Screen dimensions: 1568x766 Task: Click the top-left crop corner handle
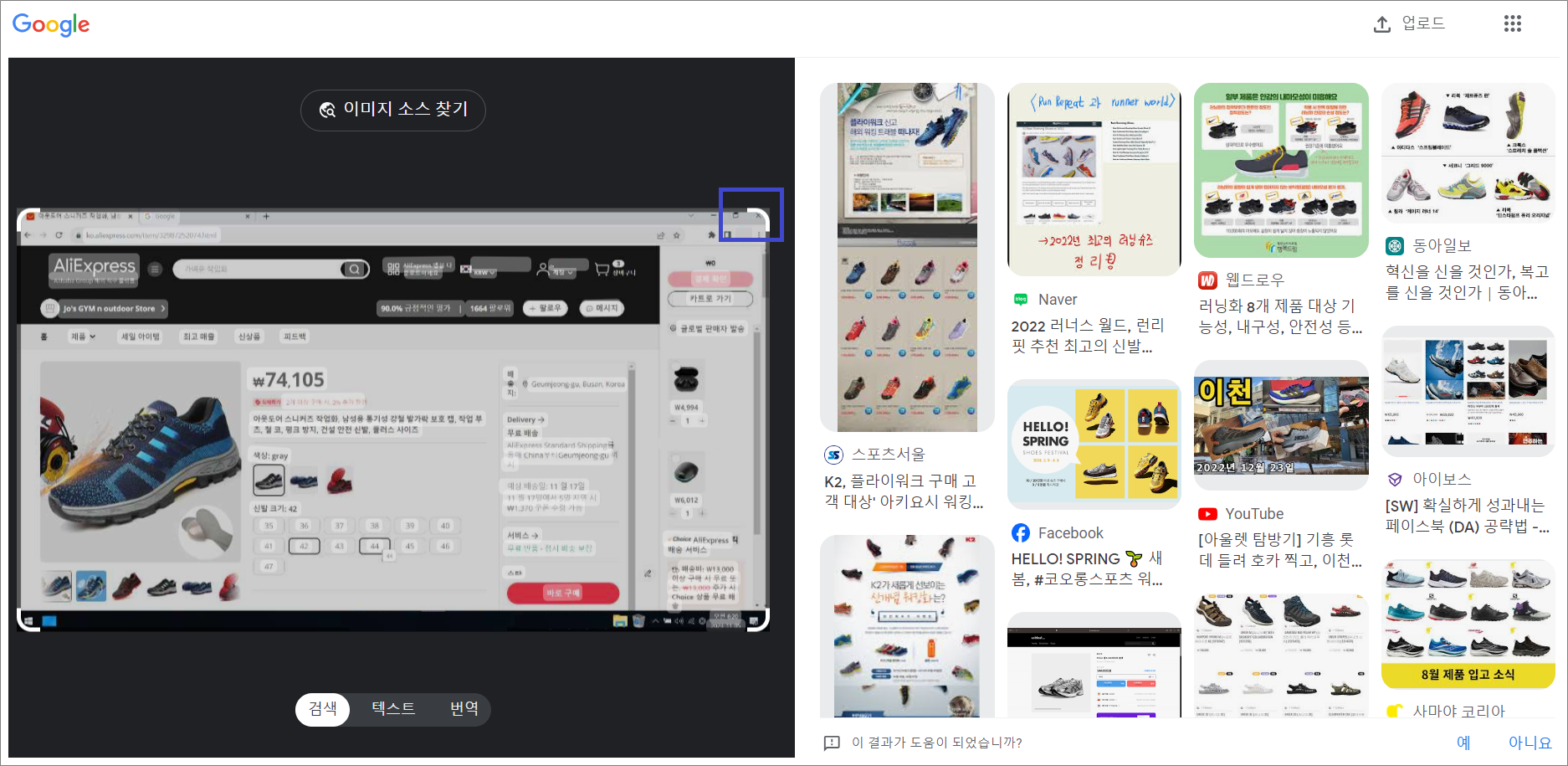pos(28,219)
